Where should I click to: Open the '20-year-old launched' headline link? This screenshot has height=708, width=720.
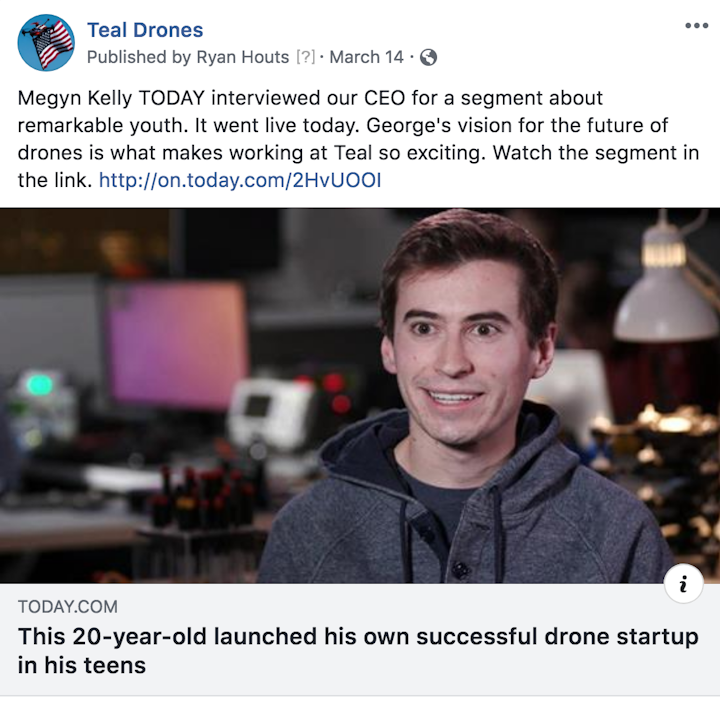click(358, 637)
